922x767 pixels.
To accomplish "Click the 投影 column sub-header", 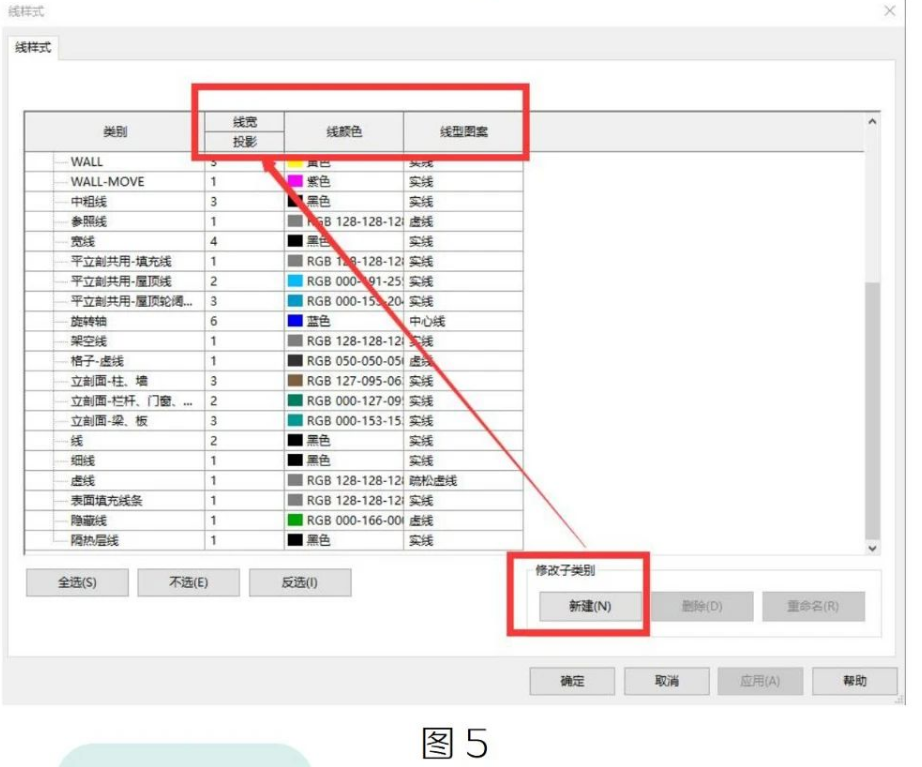I will click(x=245, y=141).
